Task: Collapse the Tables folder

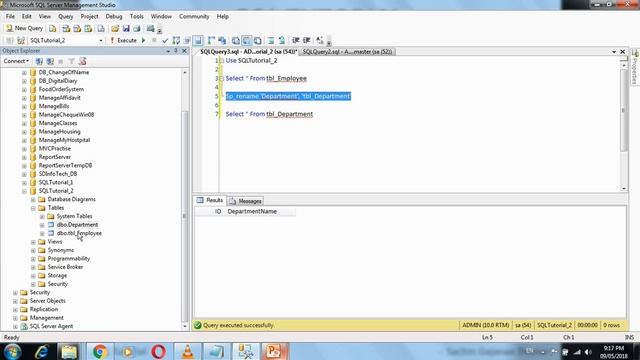Action: [x=33, y=208]
